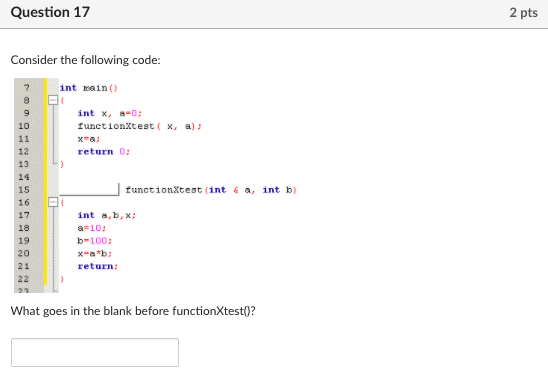The height and width of the screenshot is (383, 548).
Task: Click the 'int a,b,x;' code line
Action: [107, 215]
